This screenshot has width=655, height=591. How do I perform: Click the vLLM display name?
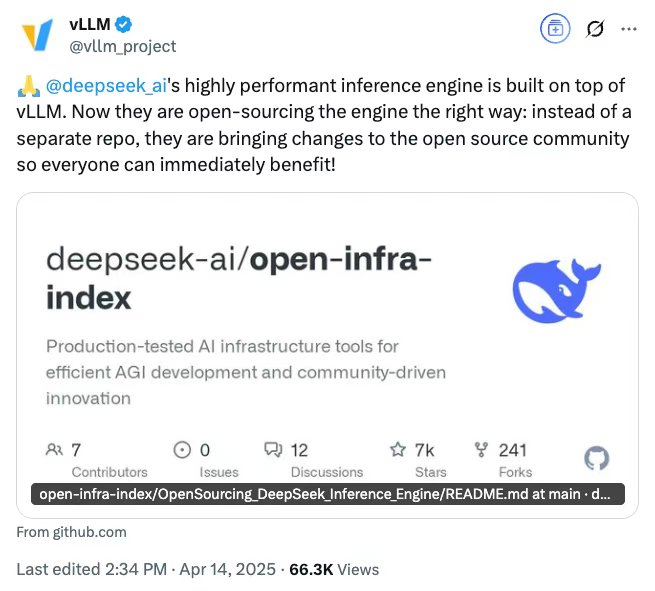click(x=90, y=24)
